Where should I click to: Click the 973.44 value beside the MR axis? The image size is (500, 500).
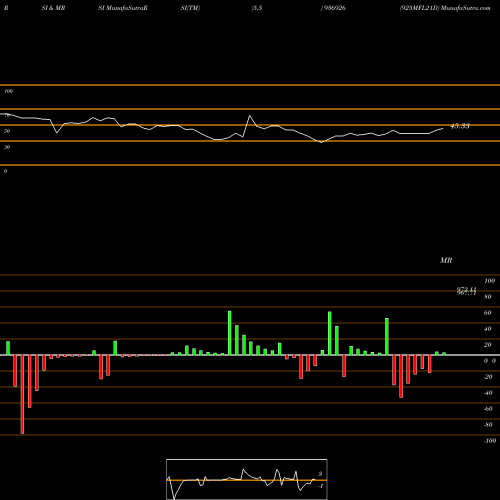pos(467,290)
